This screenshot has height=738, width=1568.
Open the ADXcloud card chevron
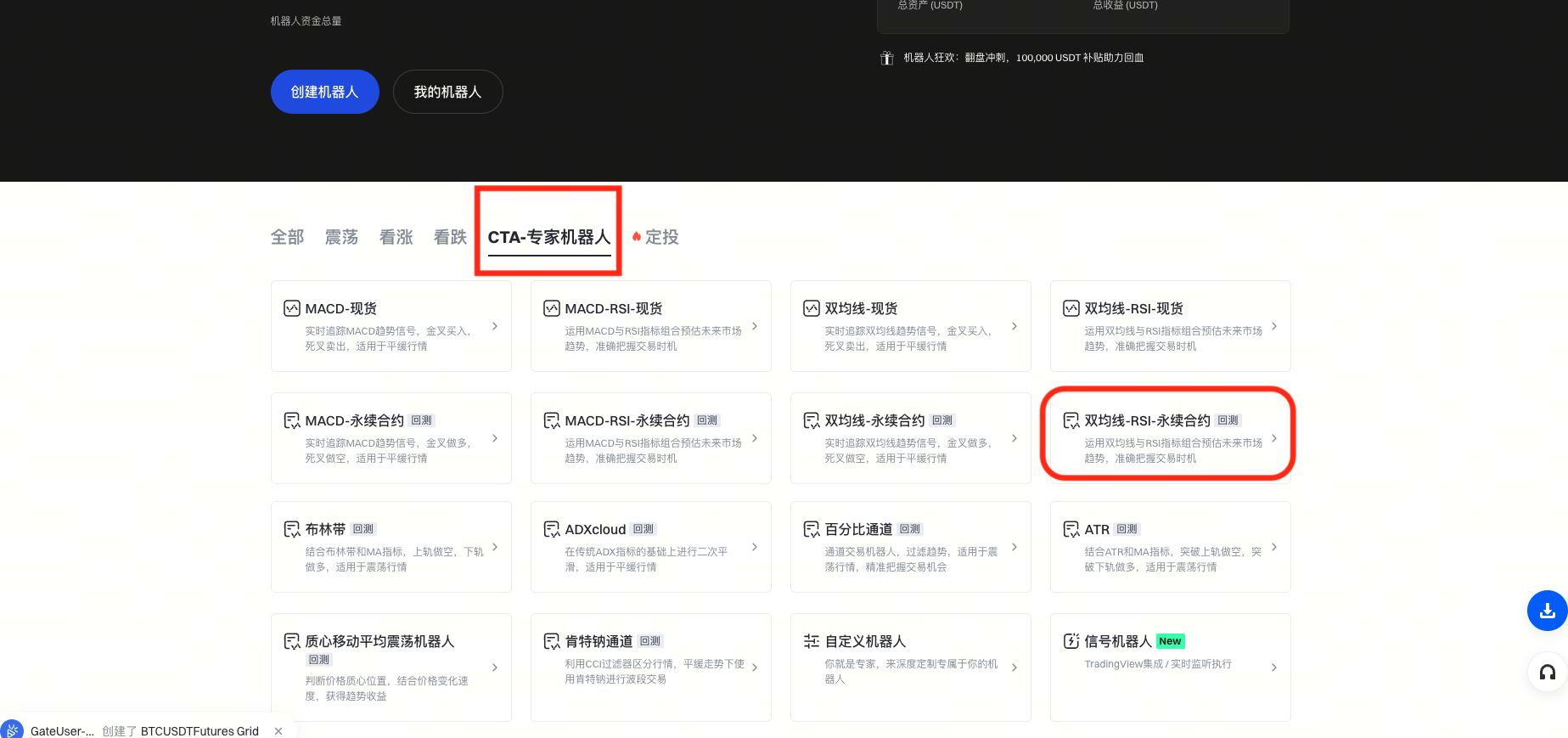click(754, 547)
